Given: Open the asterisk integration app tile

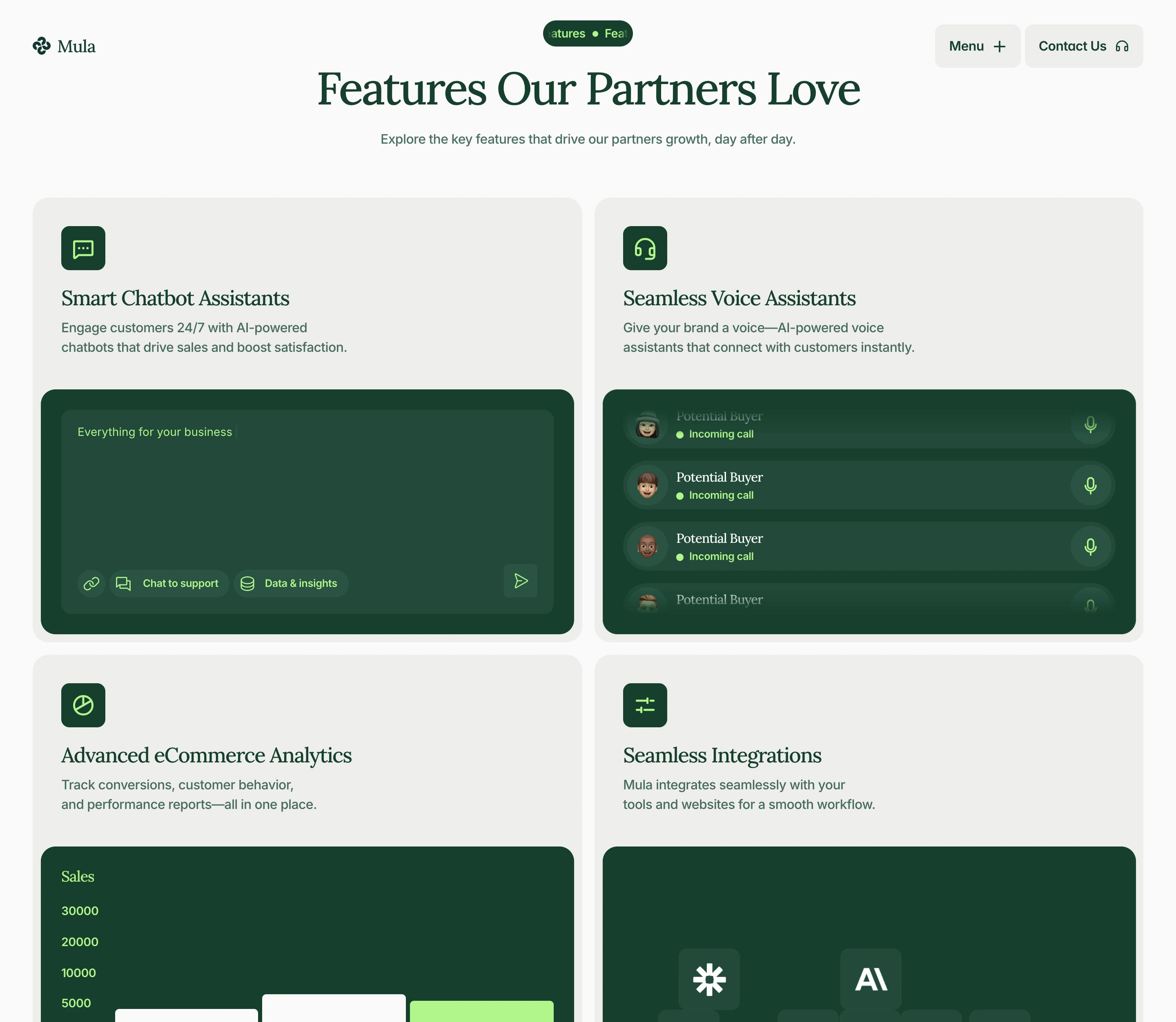Looking at the screenshot, I should coord(709,979).
